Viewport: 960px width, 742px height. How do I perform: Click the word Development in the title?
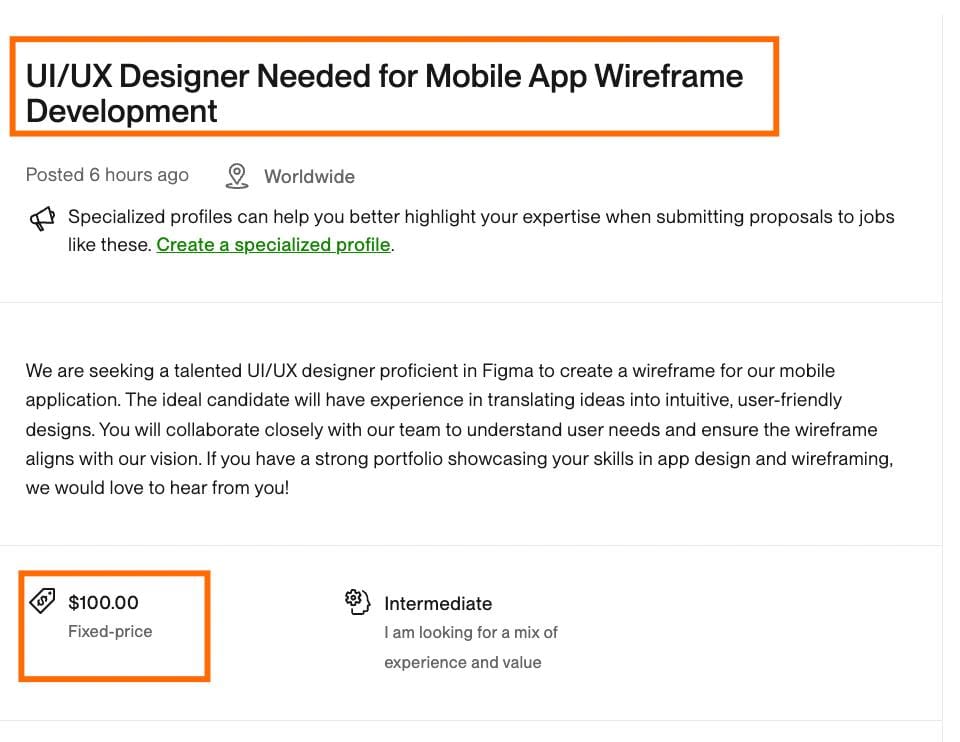pyautogui.click(x=121, y=110)
